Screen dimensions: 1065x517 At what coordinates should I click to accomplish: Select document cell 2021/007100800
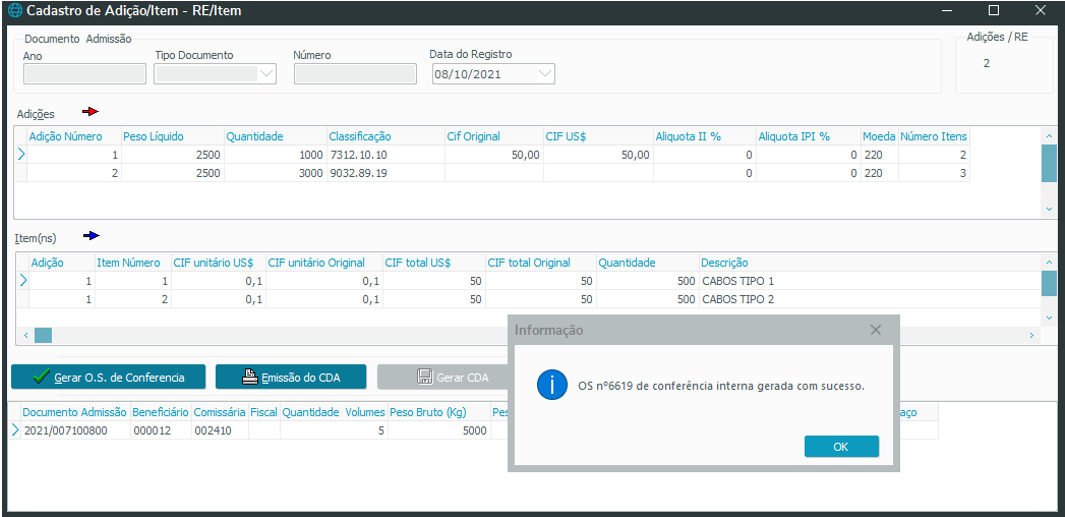(75, 431)
